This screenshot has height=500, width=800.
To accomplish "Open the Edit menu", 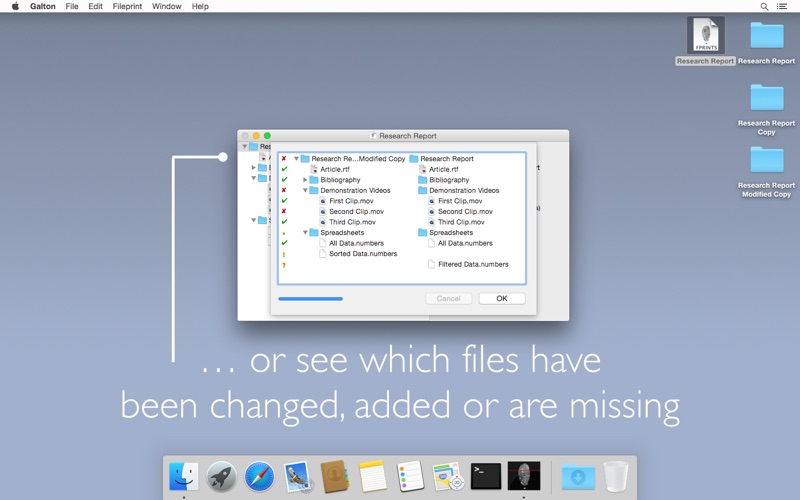I will coord(95,6).
